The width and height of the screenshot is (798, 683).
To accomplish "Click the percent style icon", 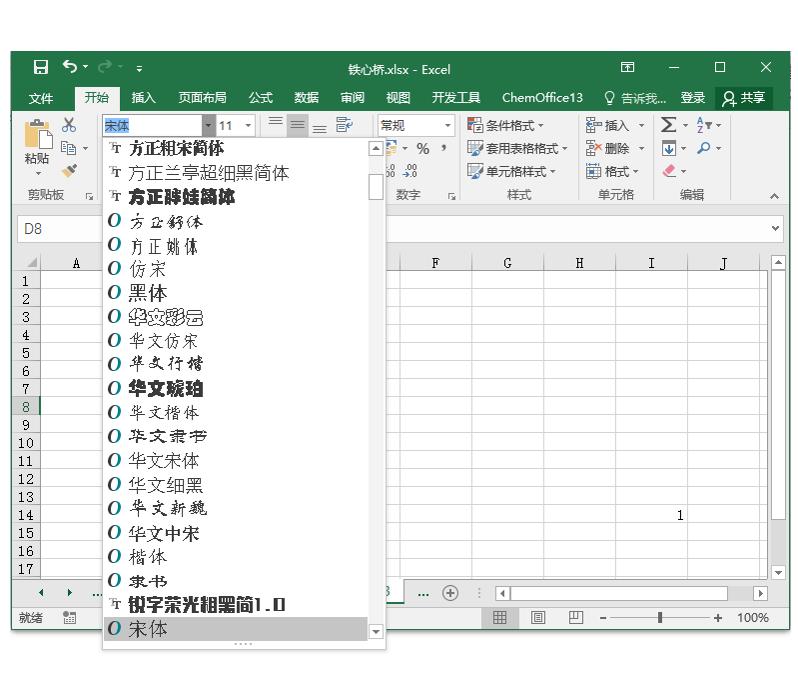I will click(x=422, y=149).
